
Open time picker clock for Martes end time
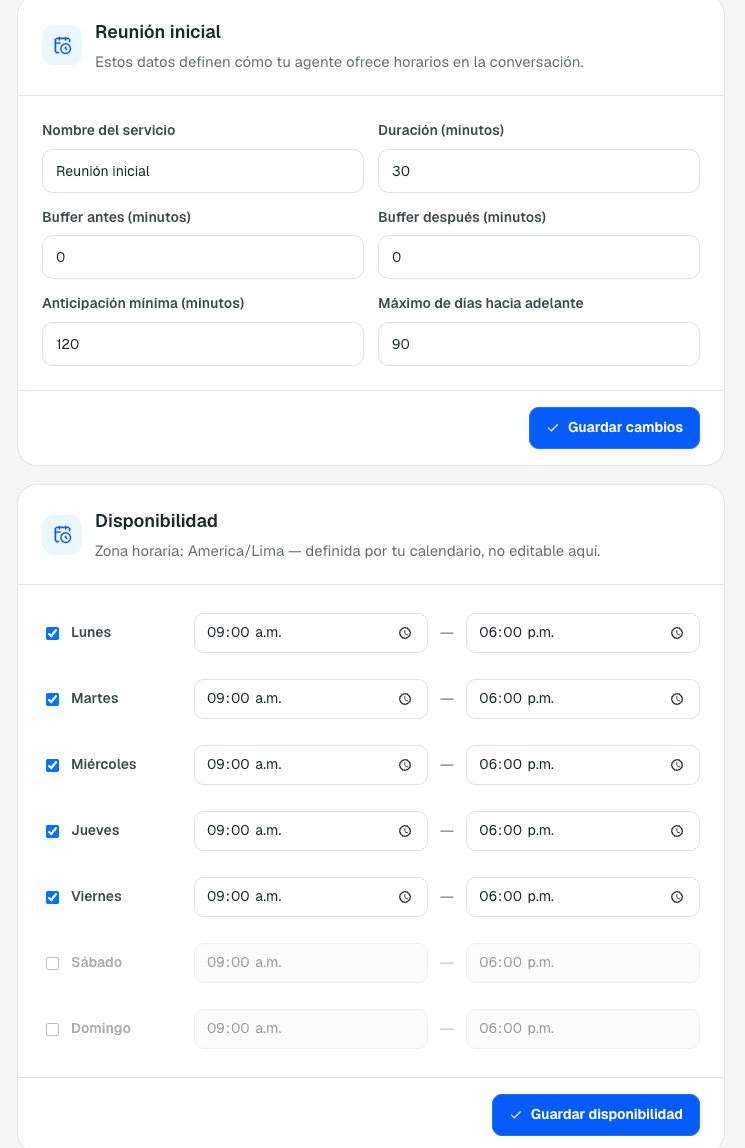pyautogui.click(x=677, y=699)
